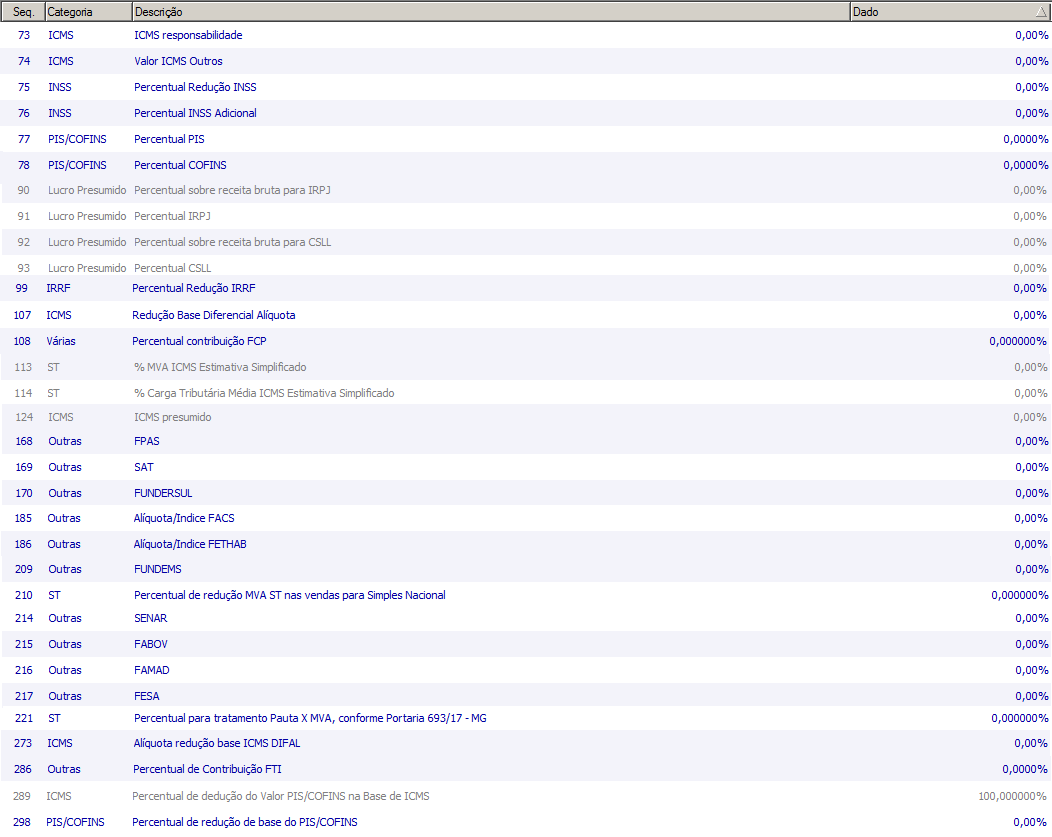The image size is (1052, 837).
Task: Select row 'ICMS presumido'
Action: point(526,417)
